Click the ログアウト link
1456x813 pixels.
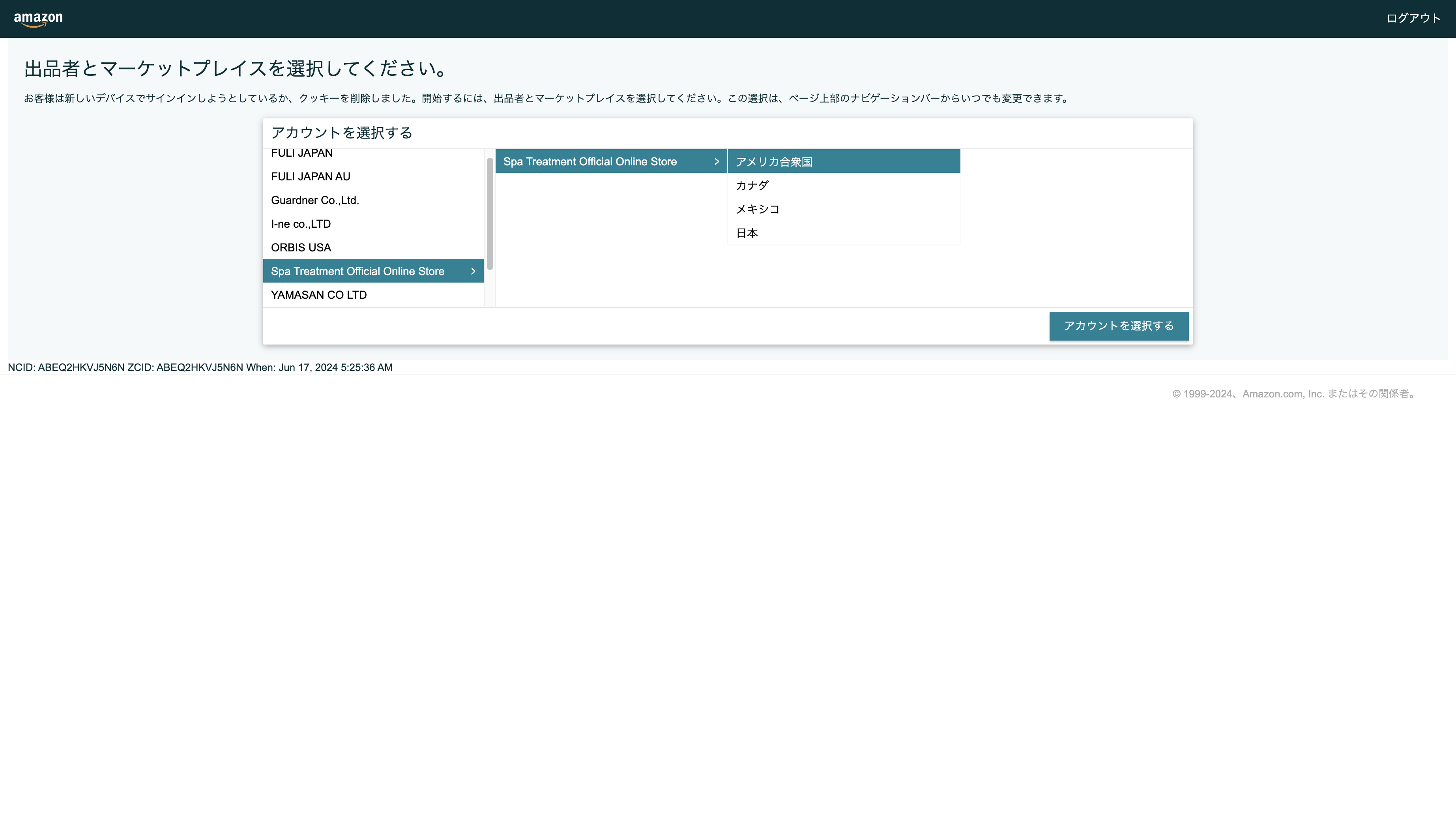point(1413,18)
